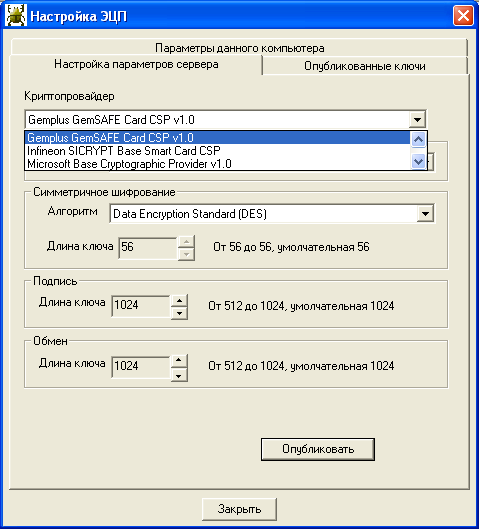
Task: Decrease Обмен key length with down arrow
Action: pos(179,374)
